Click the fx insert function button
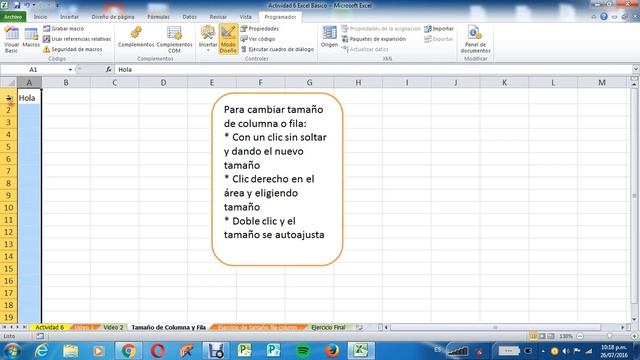 108,70
